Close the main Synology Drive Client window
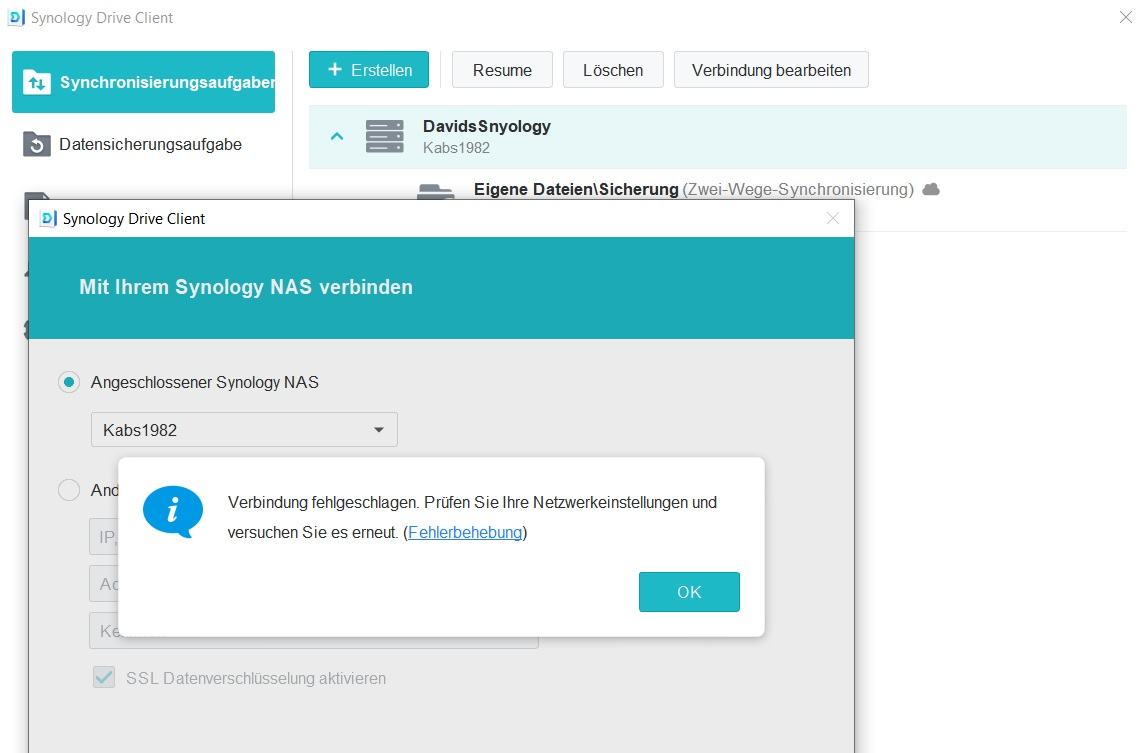 click(x=1126, y=17)
